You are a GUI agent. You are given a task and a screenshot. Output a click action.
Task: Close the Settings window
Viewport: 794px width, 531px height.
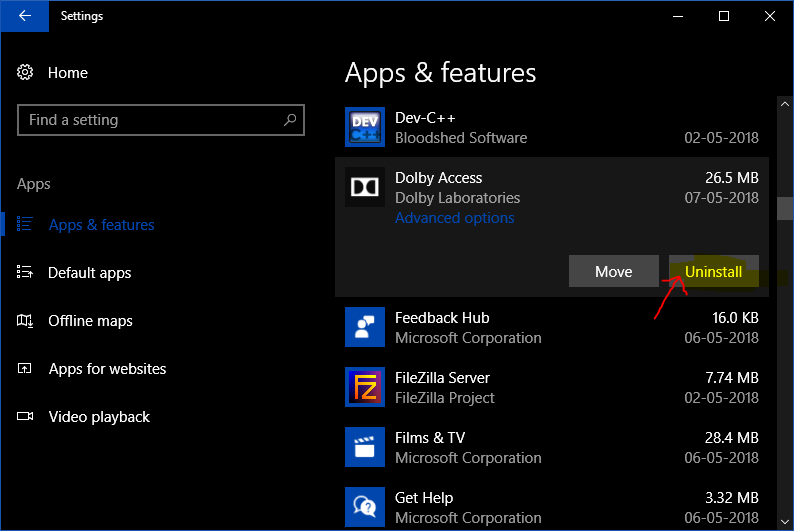pos(770,16)
